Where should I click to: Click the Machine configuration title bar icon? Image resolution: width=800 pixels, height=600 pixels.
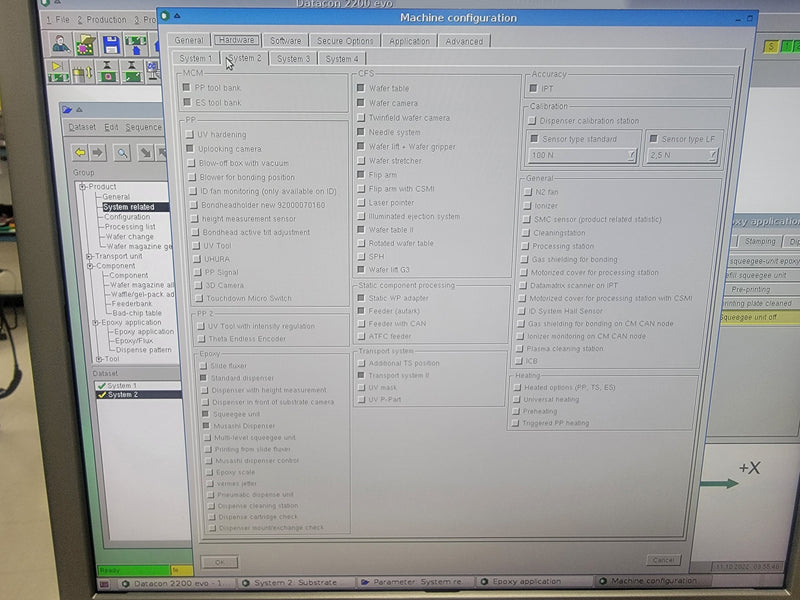tap(164, 16)
